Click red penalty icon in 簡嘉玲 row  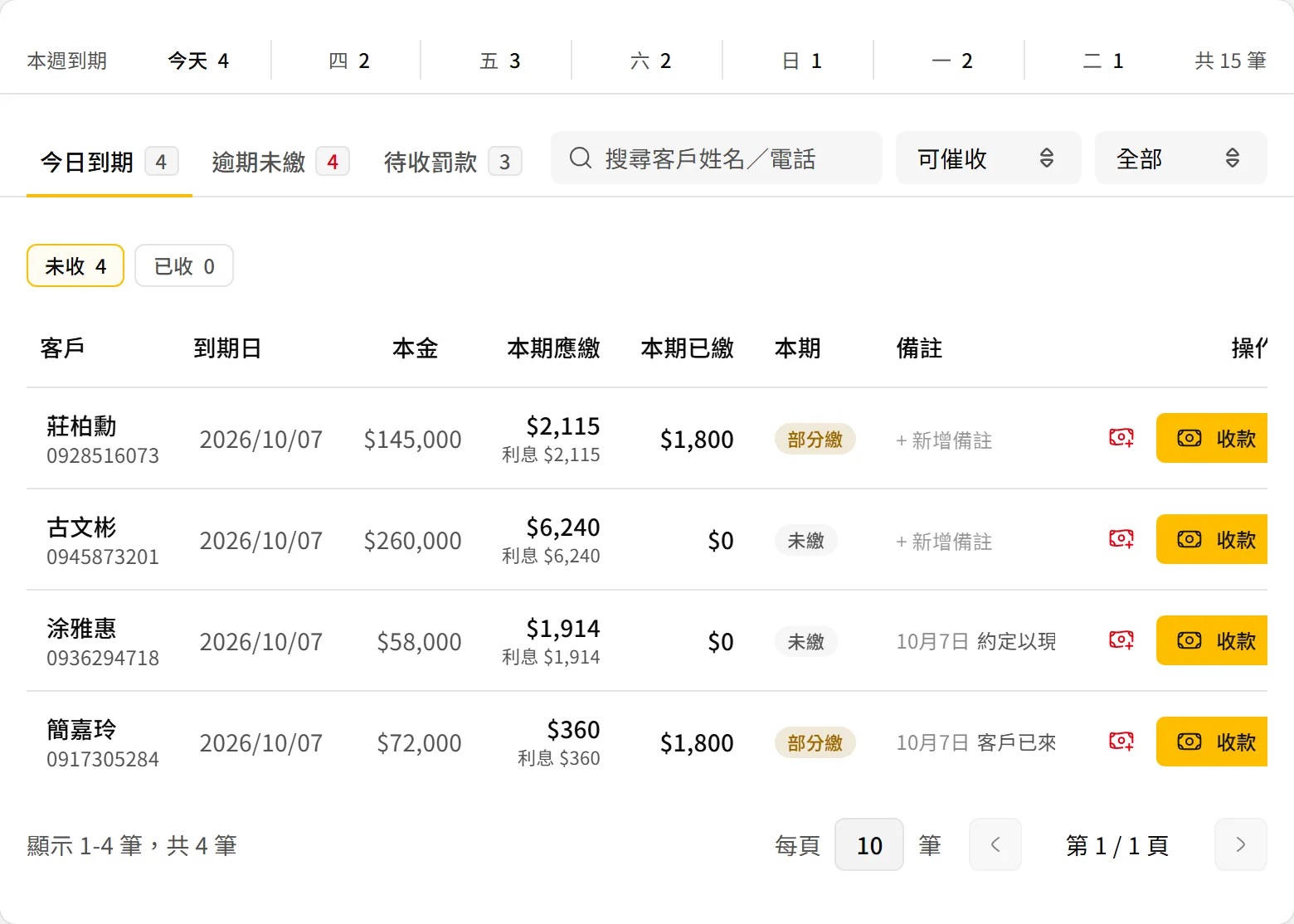click(x=1121, y=741)
